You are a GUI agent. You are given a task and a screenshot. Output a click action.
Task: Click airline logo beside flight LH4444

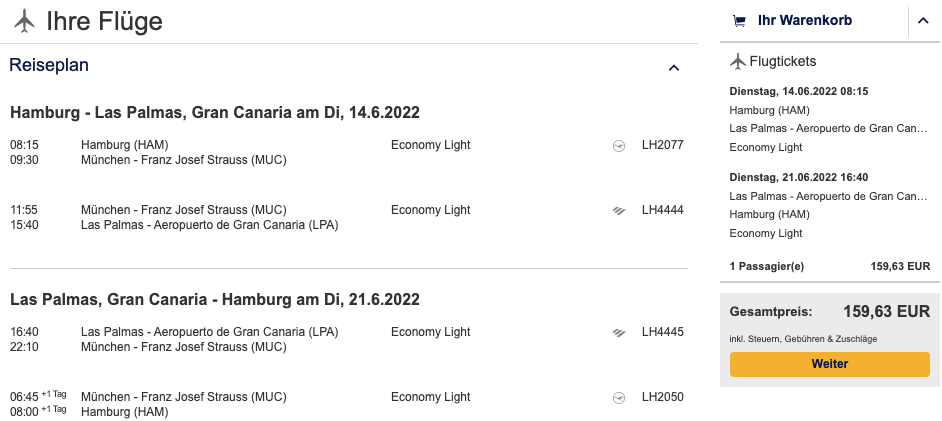coord(619,210)
